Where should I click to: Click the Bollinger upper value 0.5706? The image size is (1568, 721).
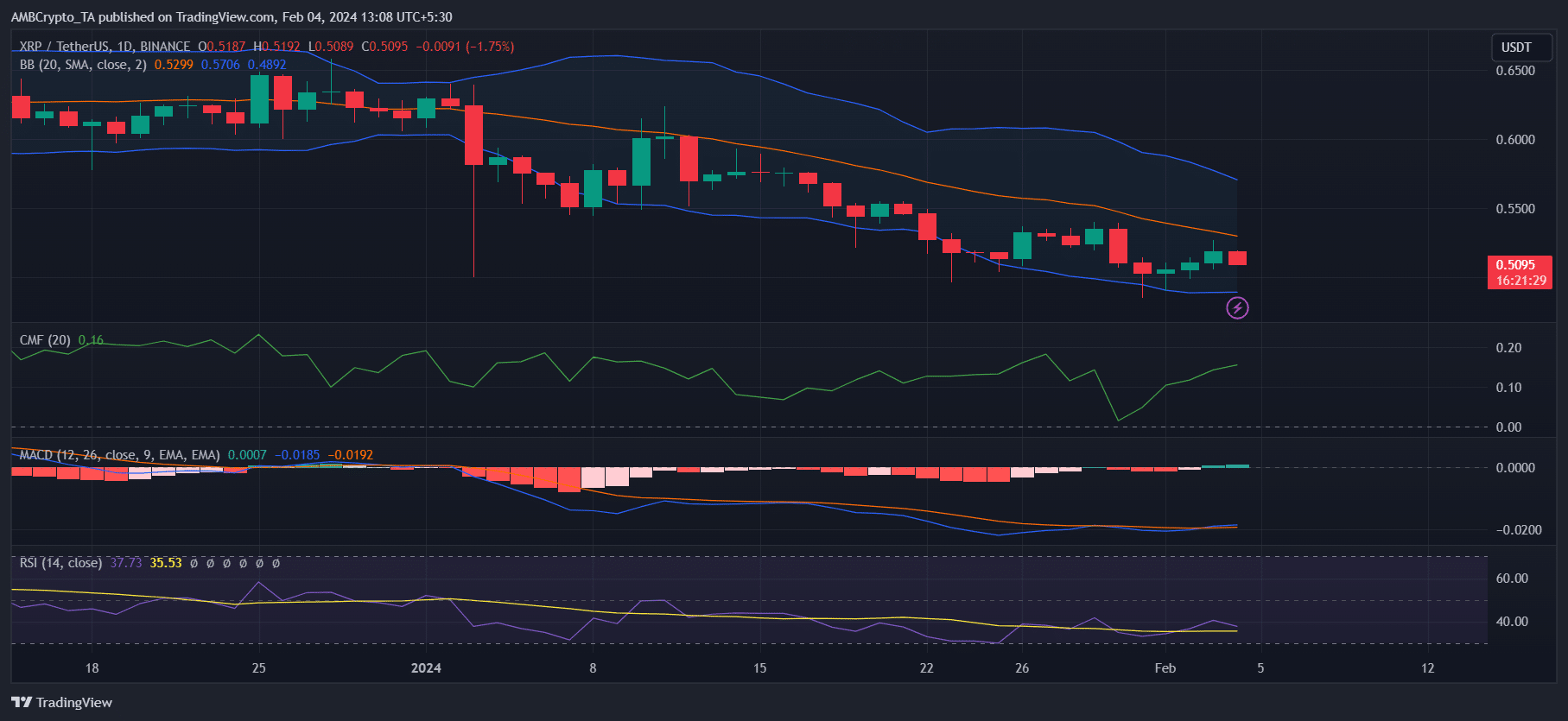coord(220,65)
